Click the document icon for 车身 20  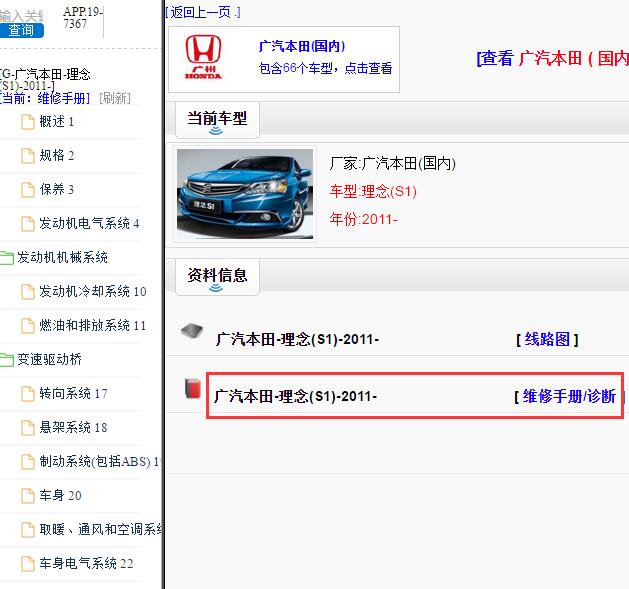pyautogui.click(x=28, y=496)
